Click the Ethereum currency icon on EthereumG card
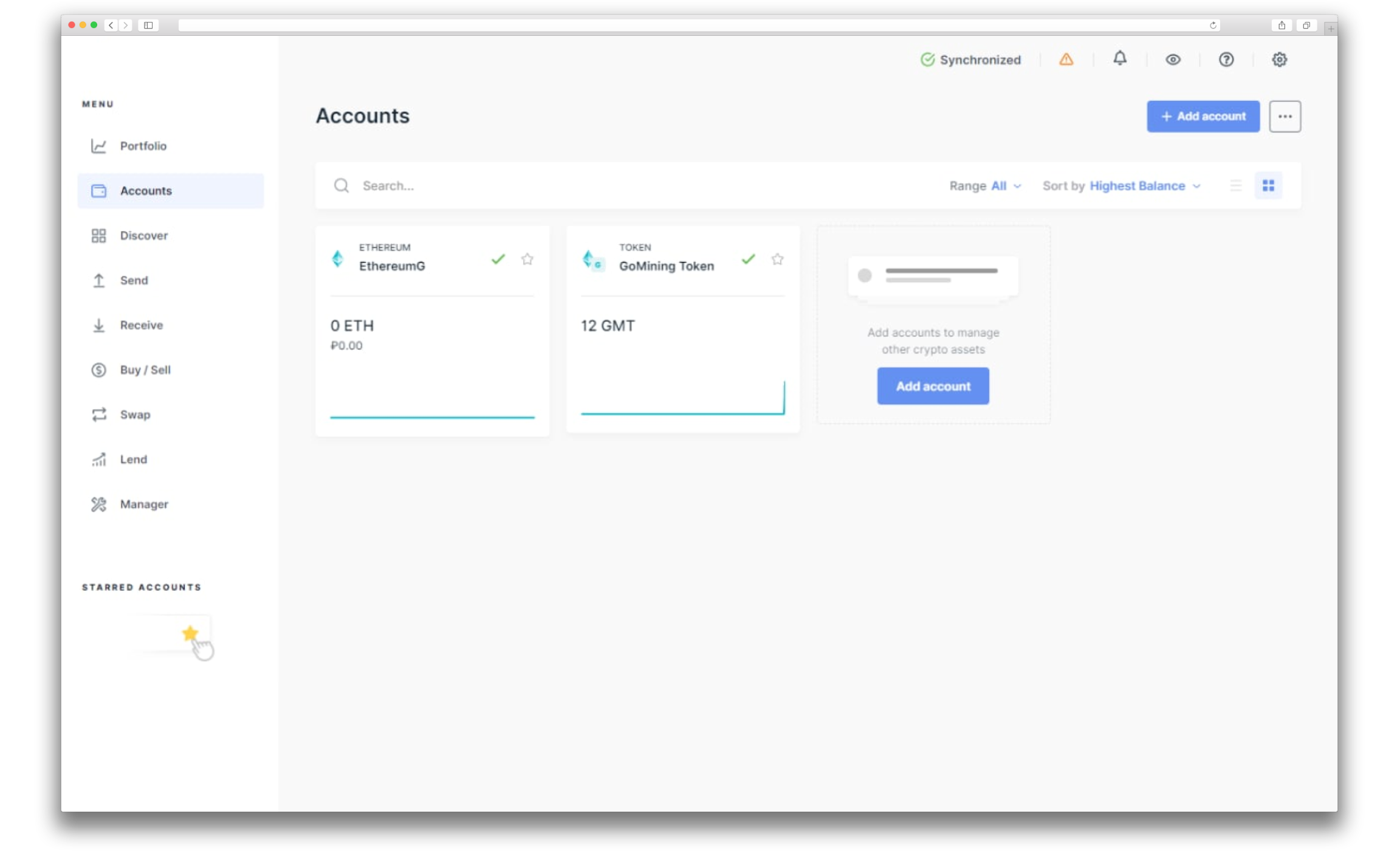 pyautogui.click(x=338, y=259)
